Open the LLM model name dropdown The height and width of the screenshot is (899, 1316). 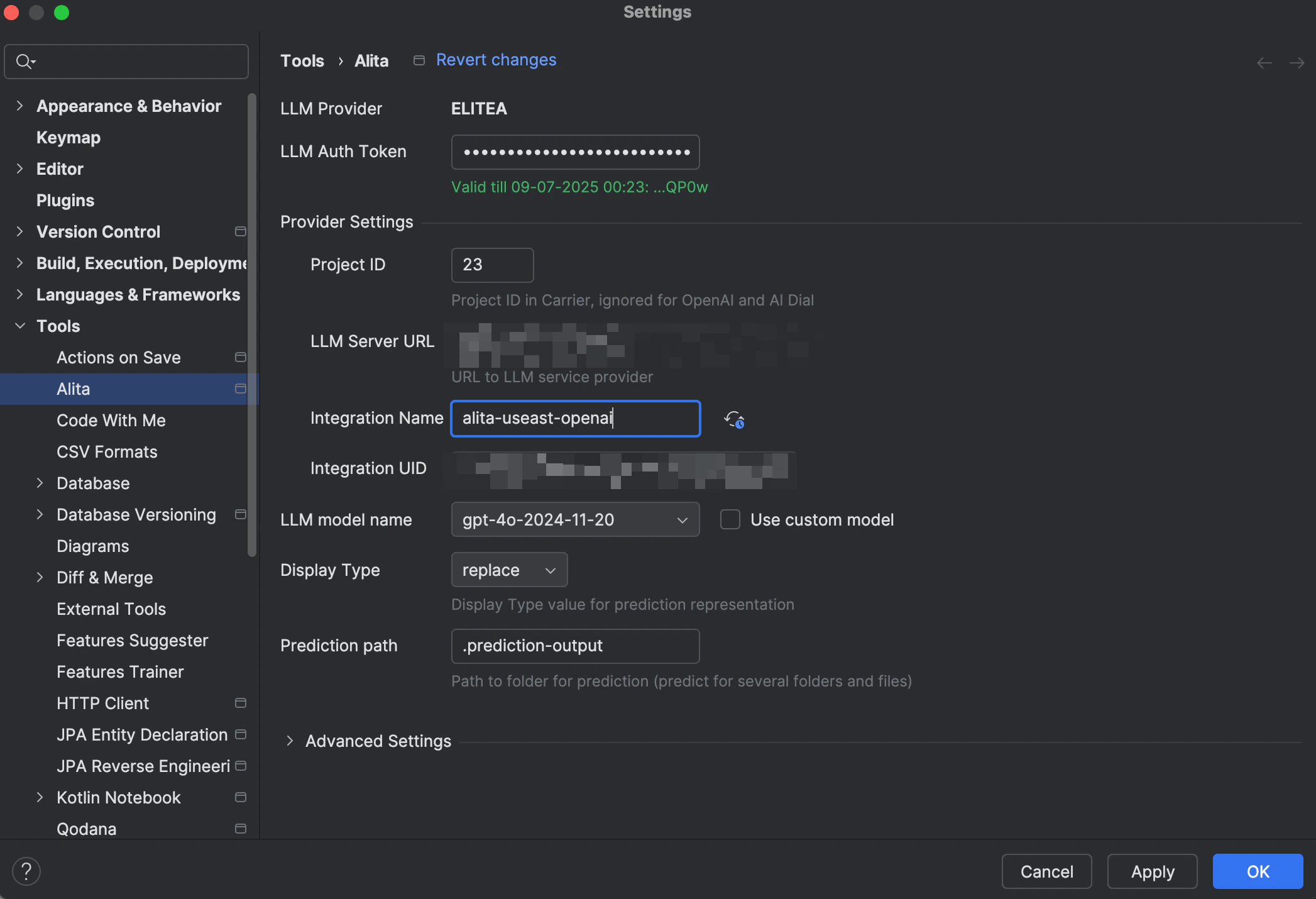[x=575, y=520]
